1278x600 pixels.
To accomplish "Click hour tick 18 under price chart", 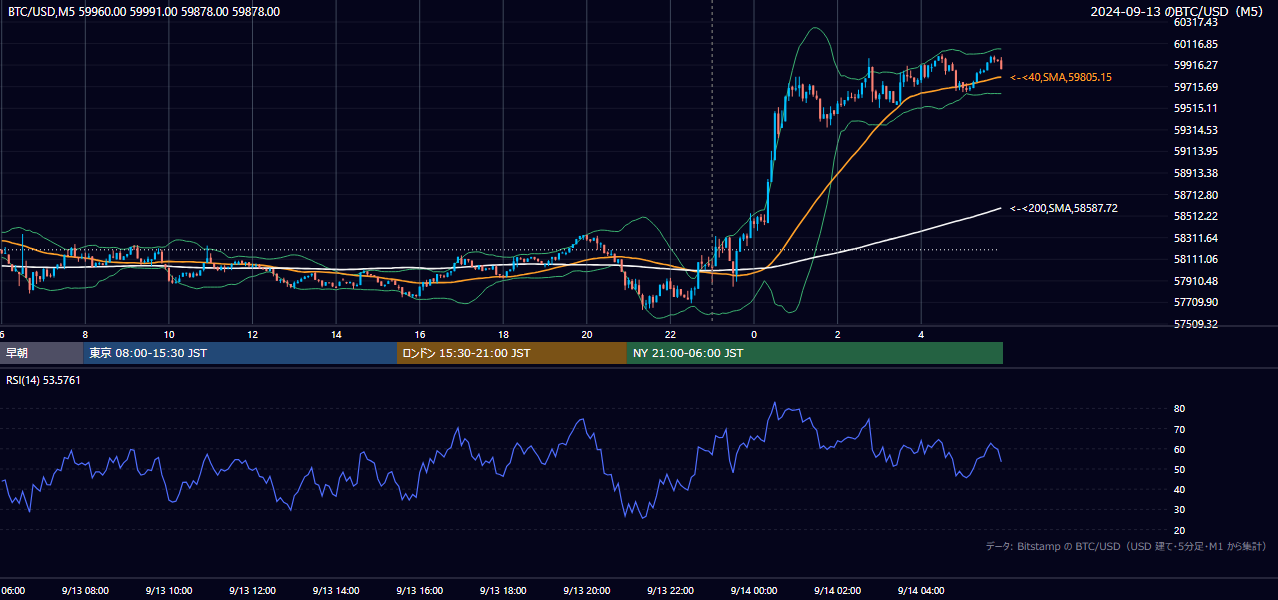I will (x=503, y=335).
